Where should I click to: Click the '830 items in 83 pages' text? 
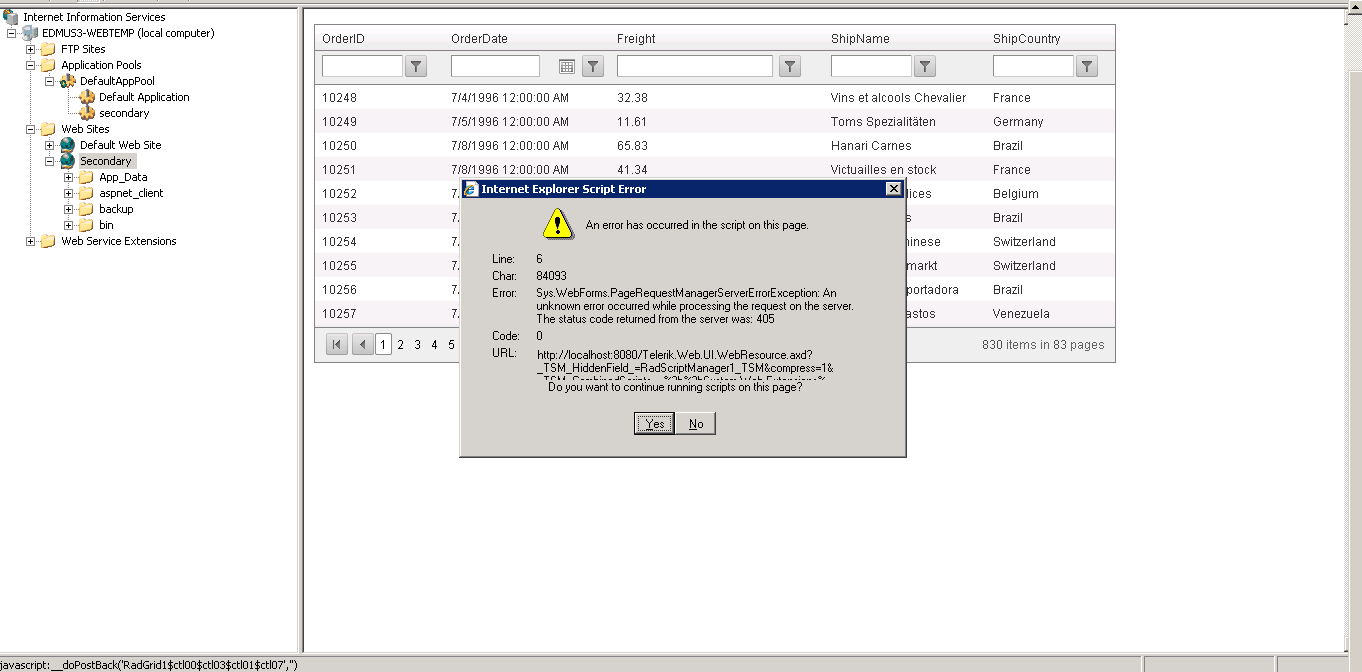1043,345
